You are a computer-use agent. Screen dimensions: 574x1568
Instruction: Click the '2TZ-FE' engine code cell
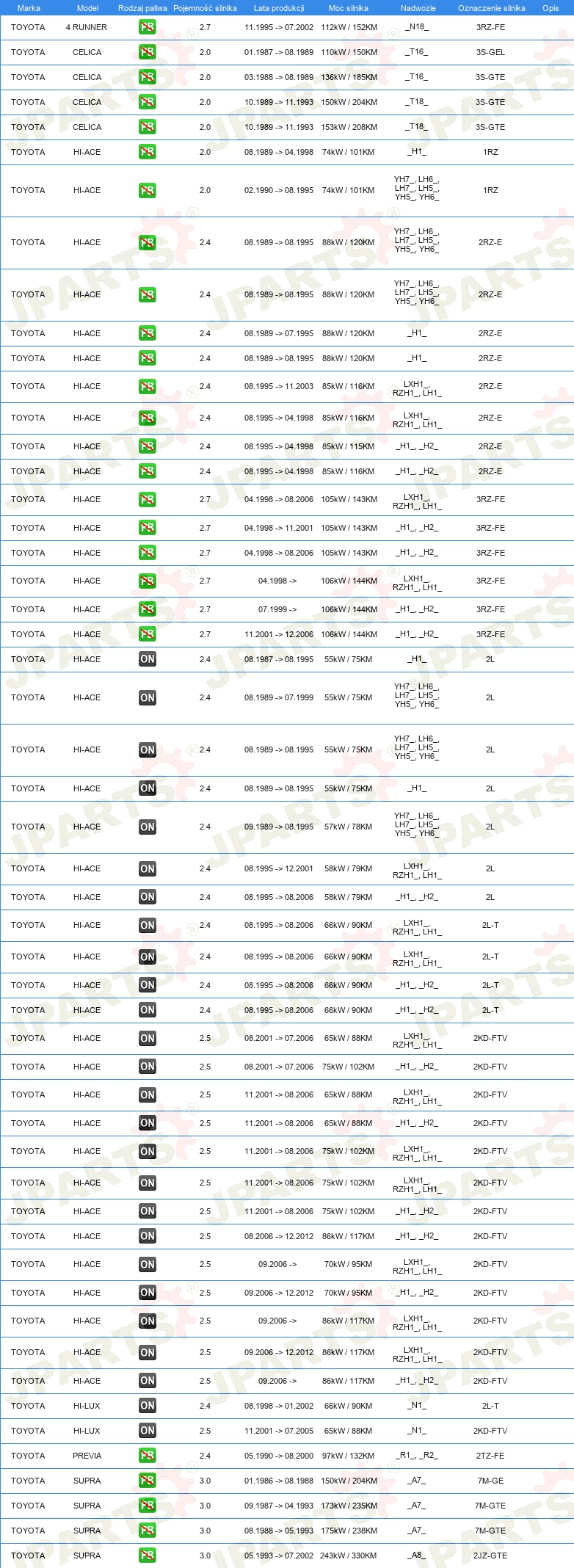(490, 1456)
